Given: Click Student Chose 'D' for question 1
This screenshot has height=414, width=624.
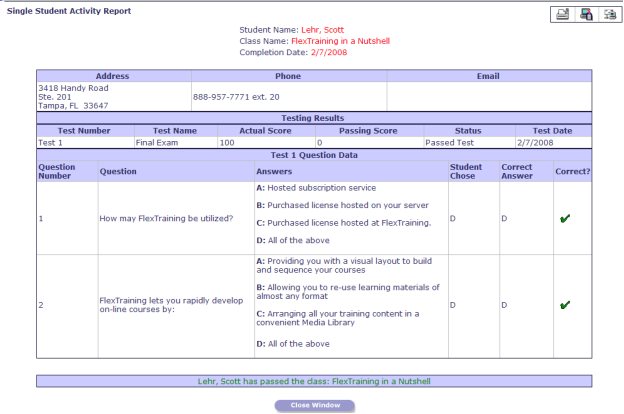Looking at the screenshot, I should click(452, 218).
